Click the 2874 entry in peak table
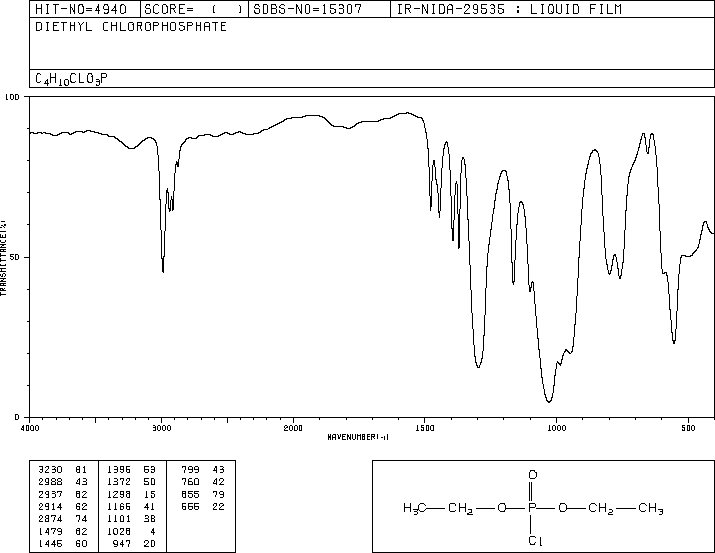Screen dimensions: 715x553 pos(50,519)
